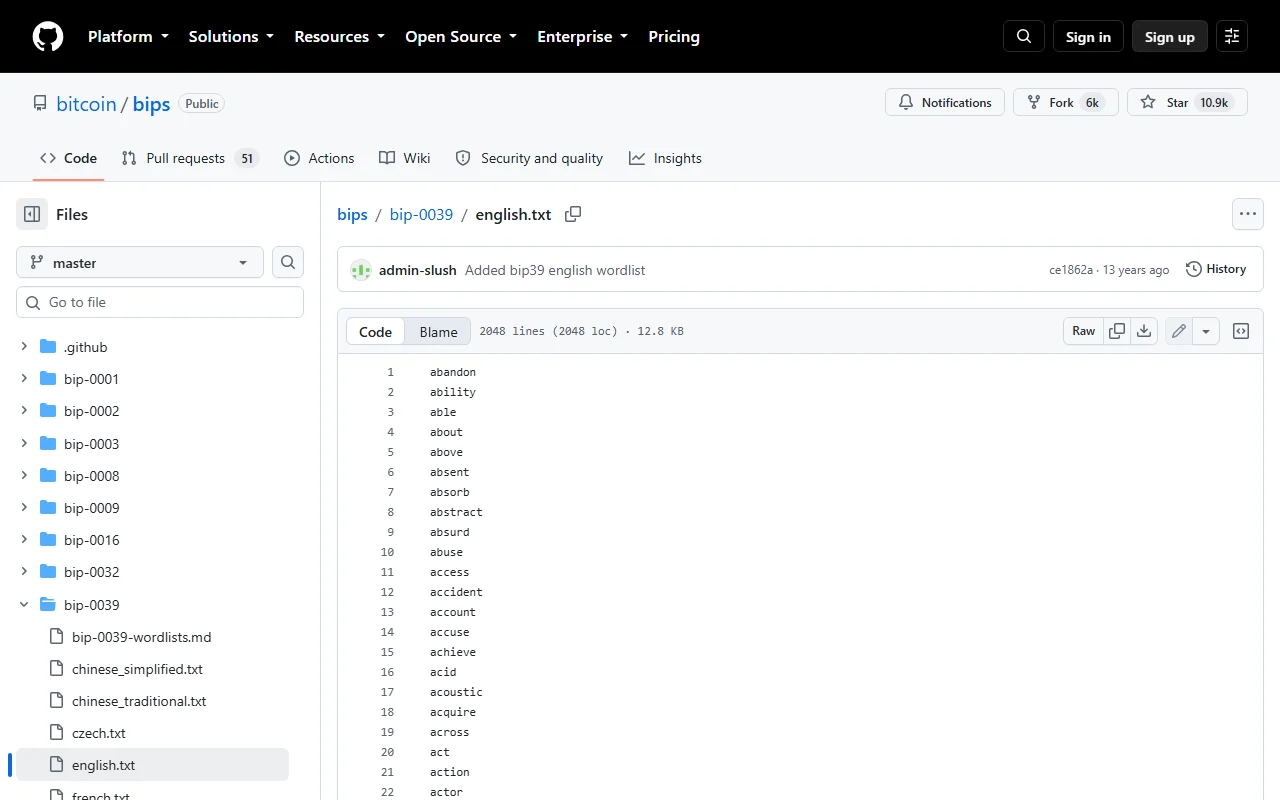
Task: Switch to the Code repository tab
Action: (x=68, y=158)
